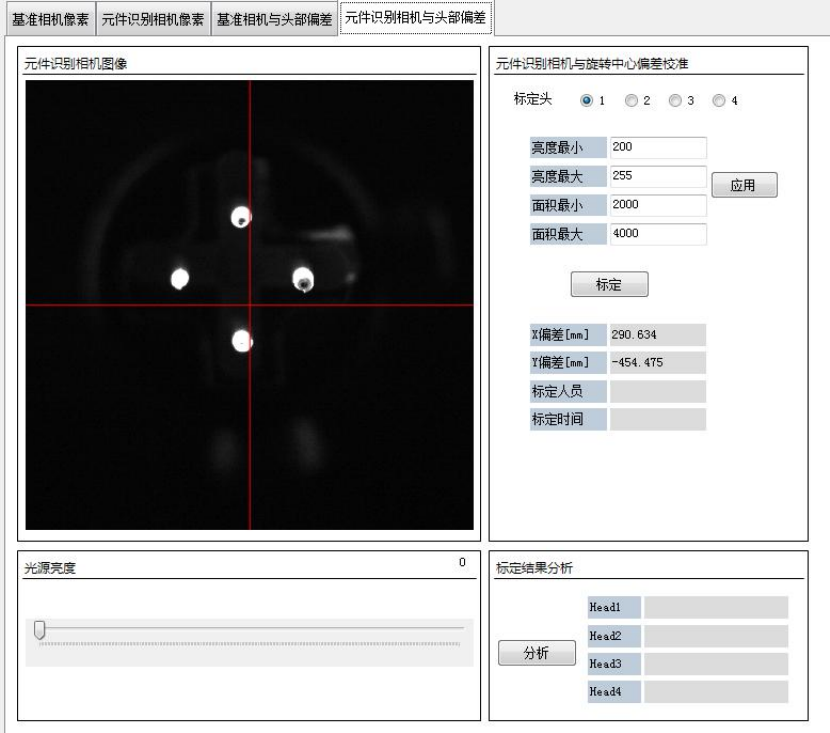The height and width of the screenshot is (733, 830).
Task: Click the empty 标定人员 field
Action: click(x=657, y=391)
